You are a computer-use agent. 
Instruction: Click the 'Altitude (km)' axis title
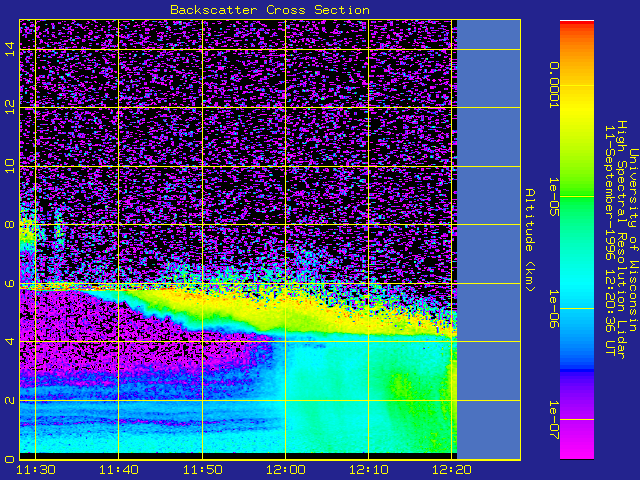coord(529,240)
